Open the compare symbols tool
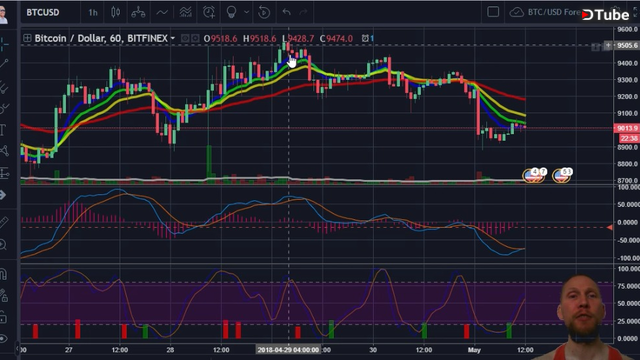Screen dimensions: 640x360 click(138, 13)
